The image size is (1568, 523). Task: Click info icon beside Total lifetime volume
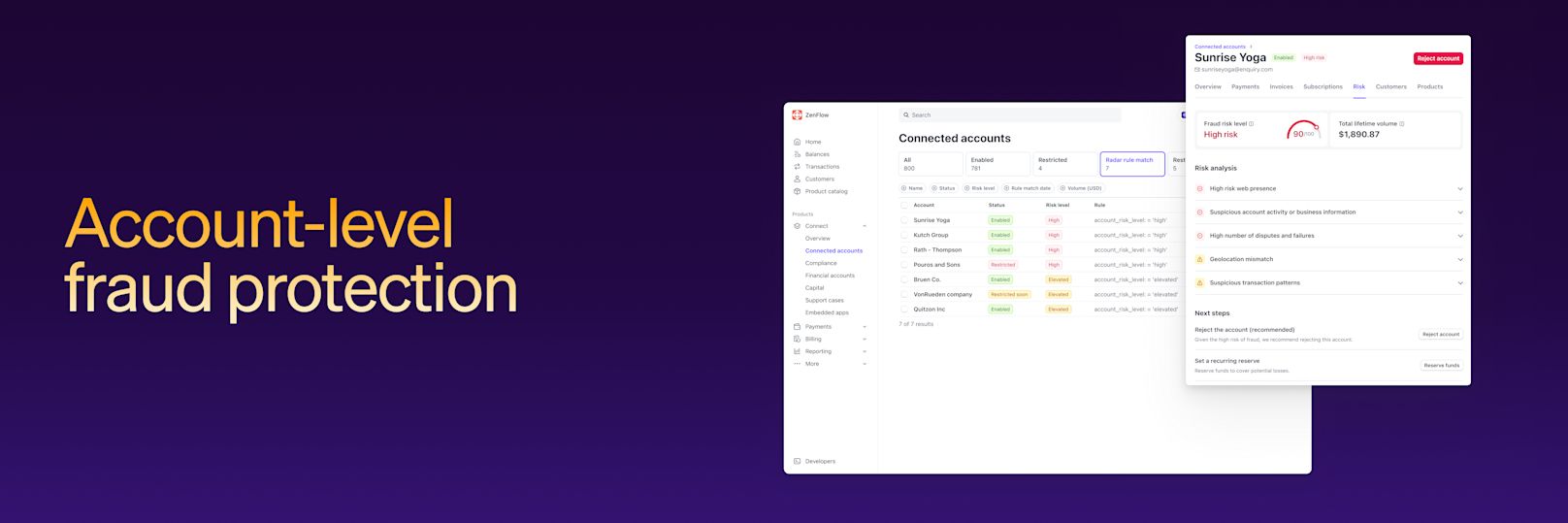[1402, 123]
